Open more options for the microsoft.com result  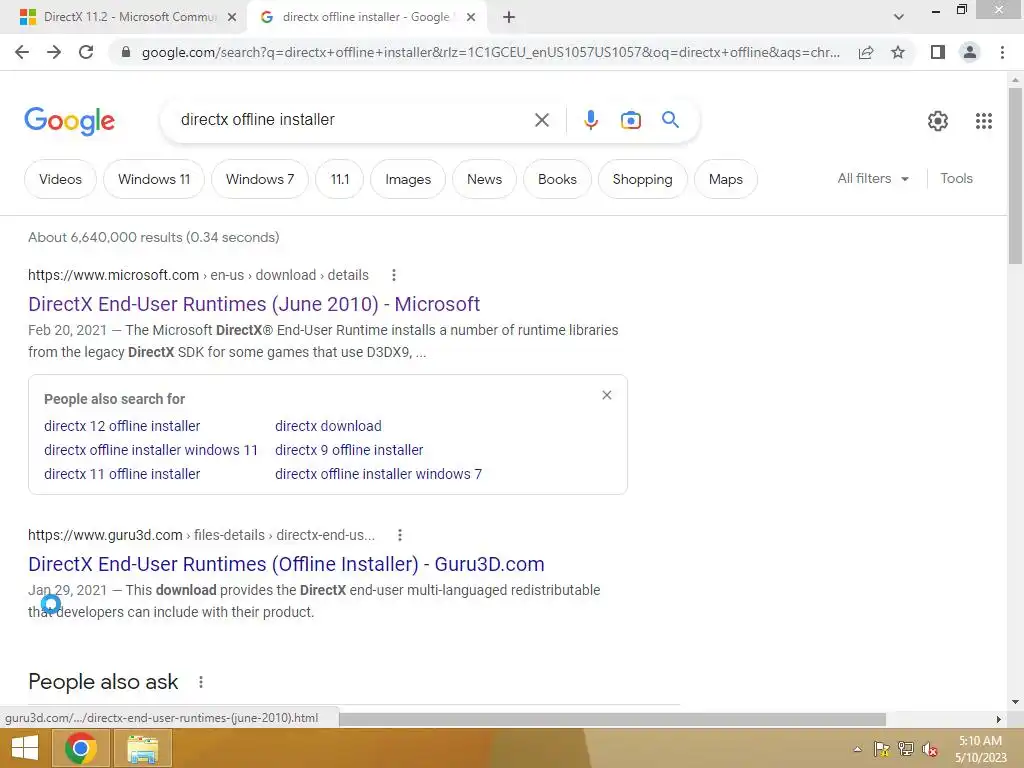click(394, 275)
